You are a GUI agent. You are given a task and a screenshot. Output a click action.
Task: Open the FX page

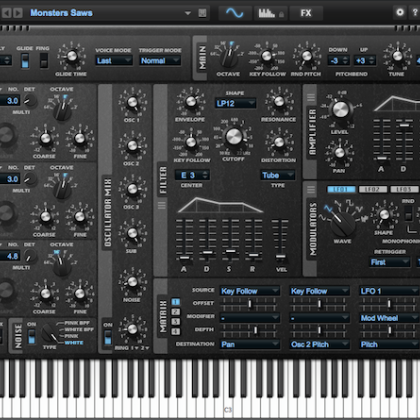click(306, 13)
